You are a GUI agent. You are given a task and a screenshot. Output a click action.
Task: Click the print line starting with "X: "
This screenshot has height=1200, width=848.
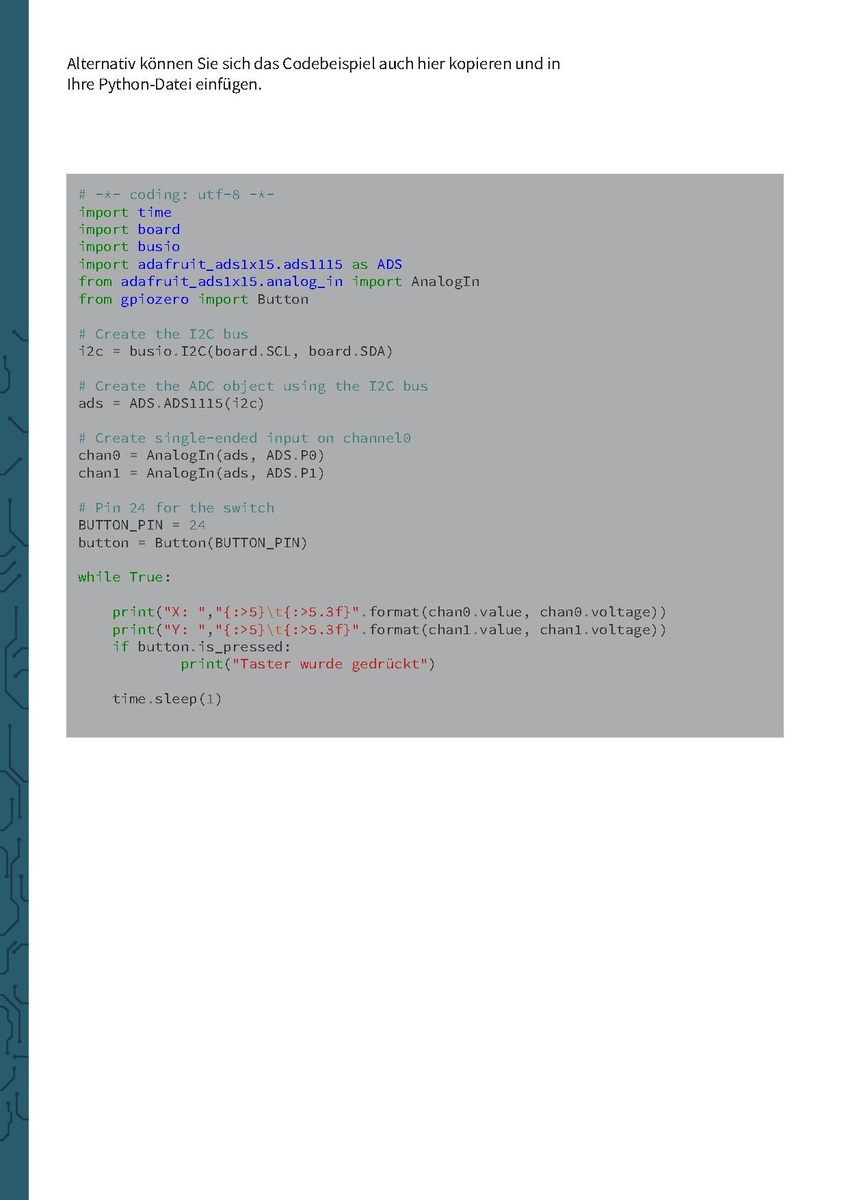click(x=389, y=612)
